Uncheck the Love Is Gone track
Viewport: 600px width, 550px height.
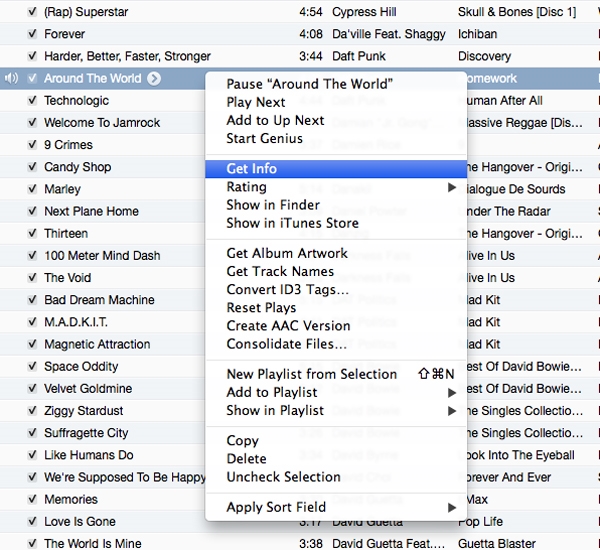[32, 521]
